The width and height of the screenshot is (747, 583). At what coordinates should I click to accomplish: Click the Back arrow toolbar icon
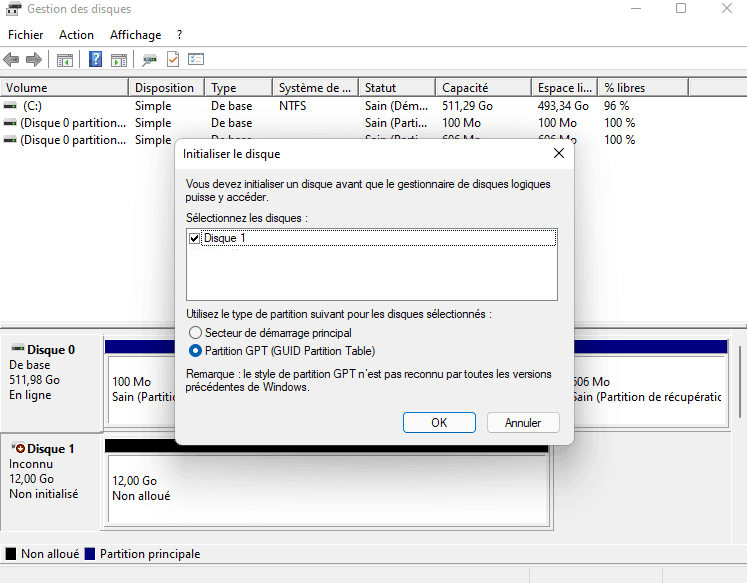click(x=11, y=60)
